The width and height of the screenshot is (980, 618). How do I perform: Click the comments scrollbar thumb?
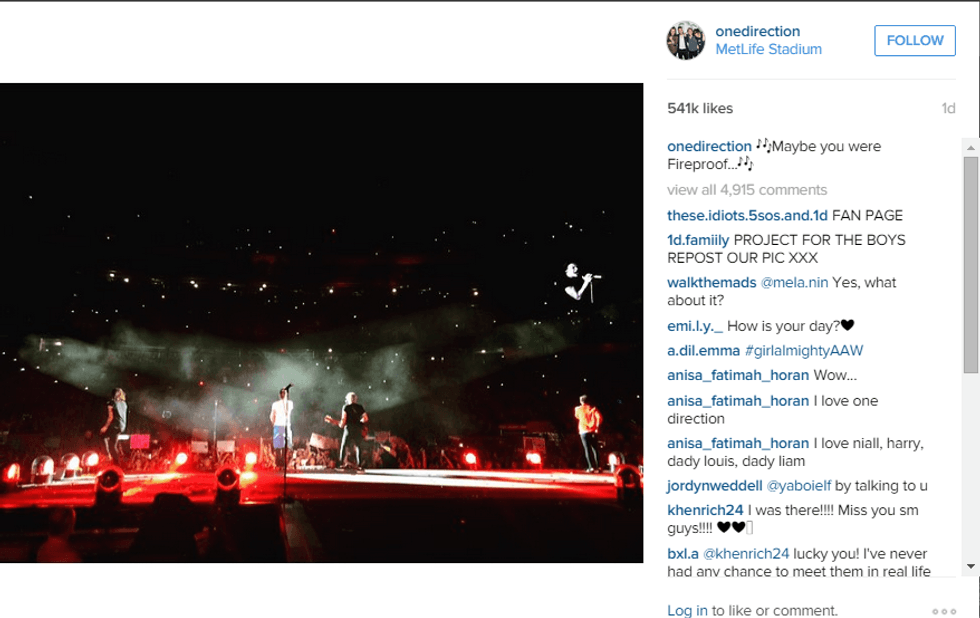(970, 265)
